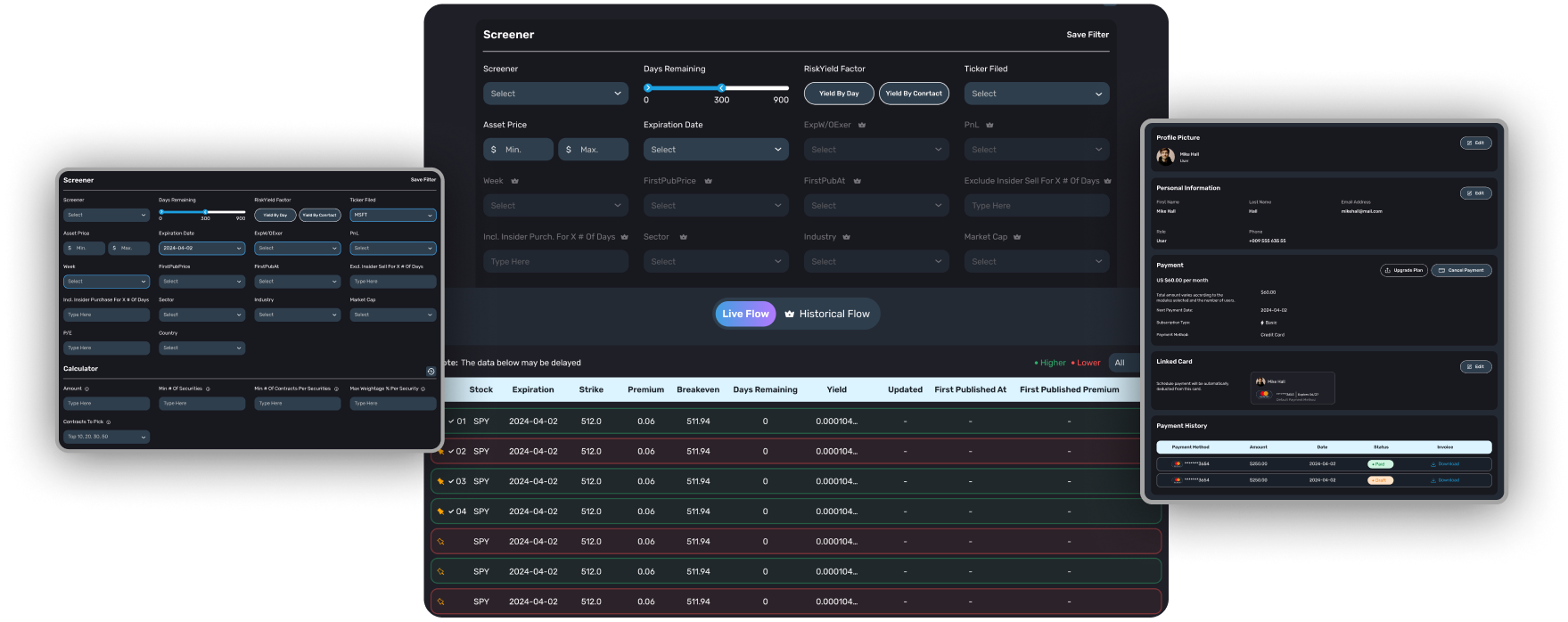This screenshot has width=1568, height=622.
Task: Download the invoice for the Paid payment
Action: (x=1444, y=464)
